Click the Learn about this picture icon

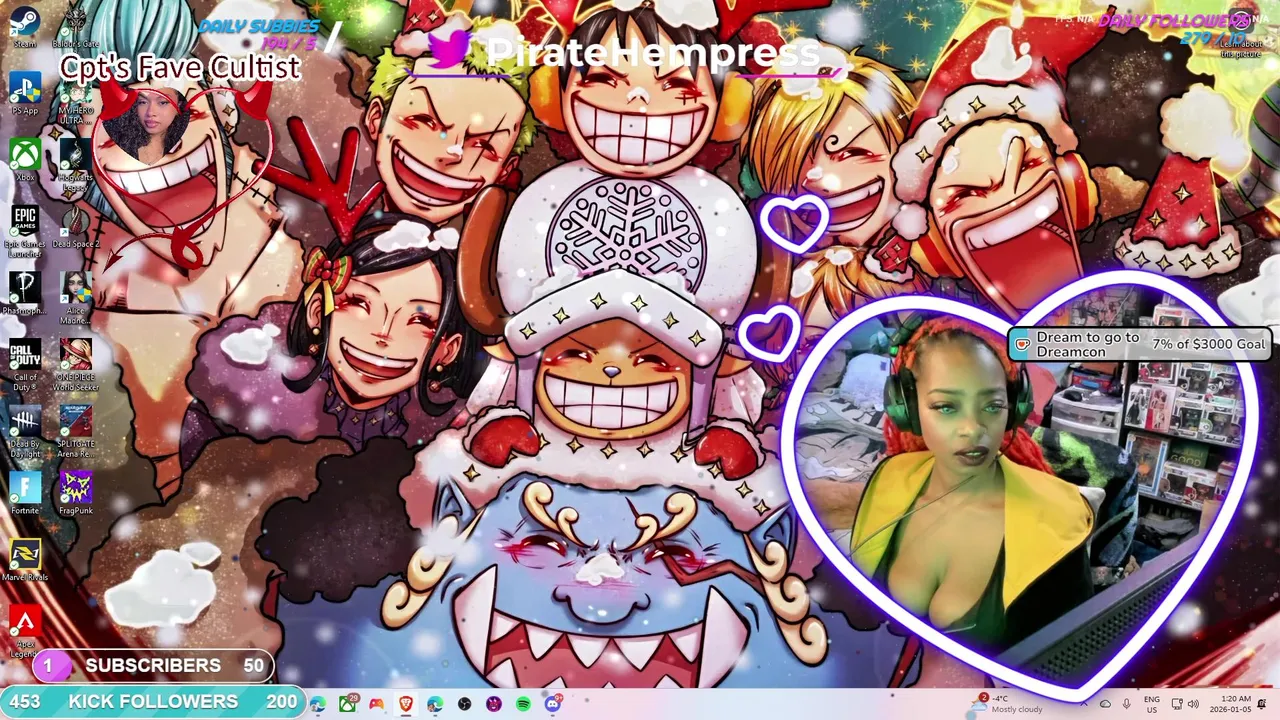coord(1241,33)
